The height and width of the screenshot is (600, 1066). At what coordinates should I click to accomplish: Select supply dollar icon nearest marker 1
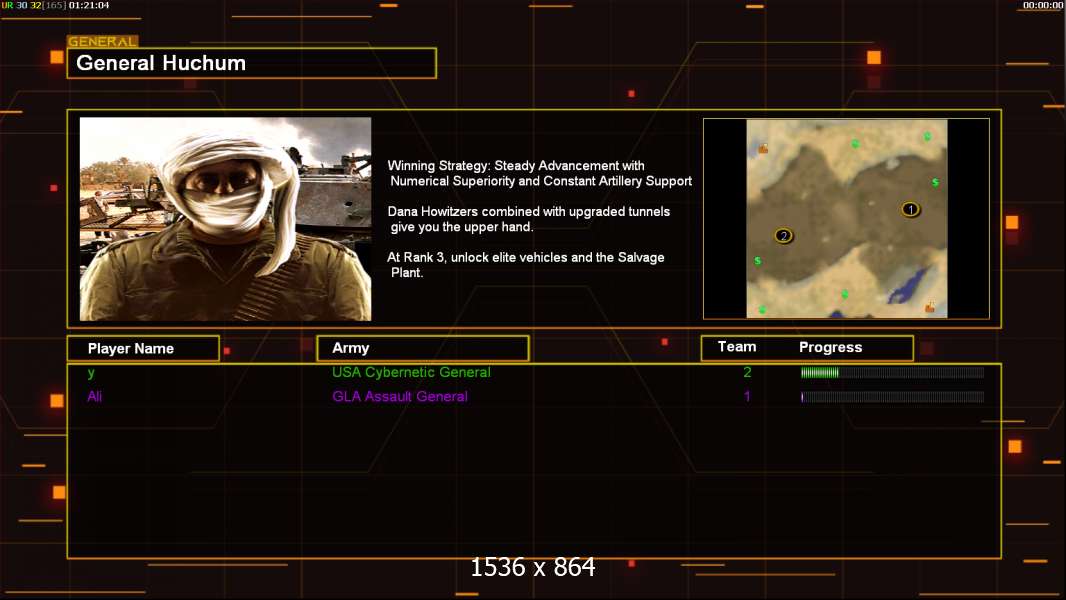935,182
